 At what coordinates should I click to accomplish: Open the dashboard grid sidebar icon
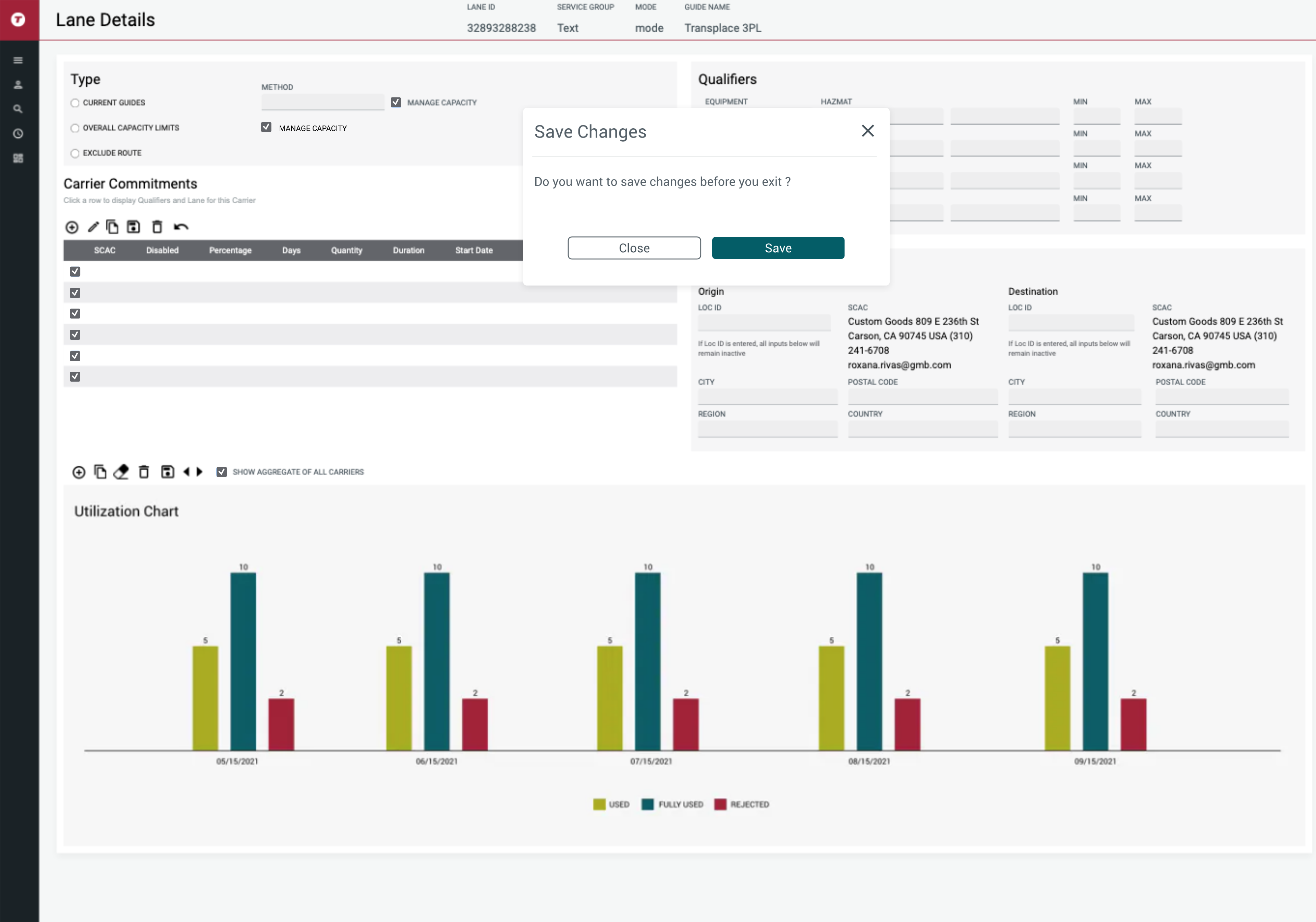point(19,158)
